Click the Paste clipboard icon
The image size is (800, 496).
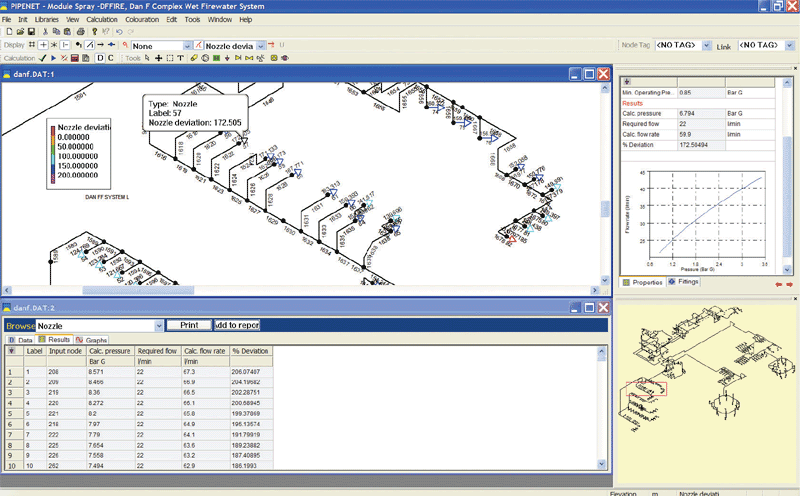coord(67,32)
